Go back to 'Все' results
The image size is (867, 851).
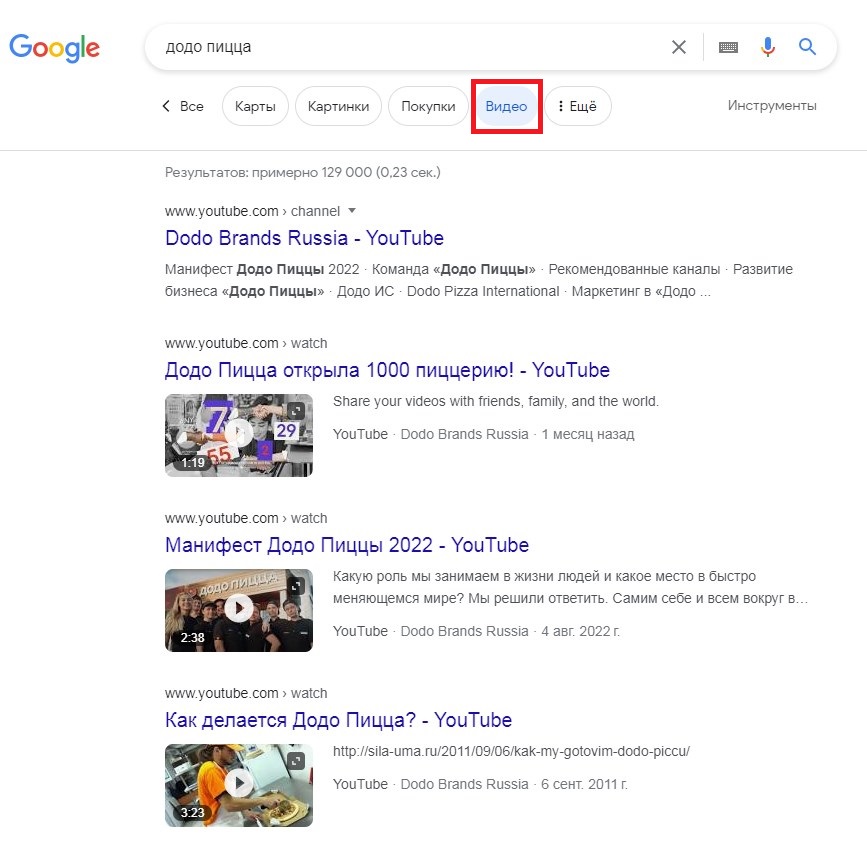click(183, 106)
